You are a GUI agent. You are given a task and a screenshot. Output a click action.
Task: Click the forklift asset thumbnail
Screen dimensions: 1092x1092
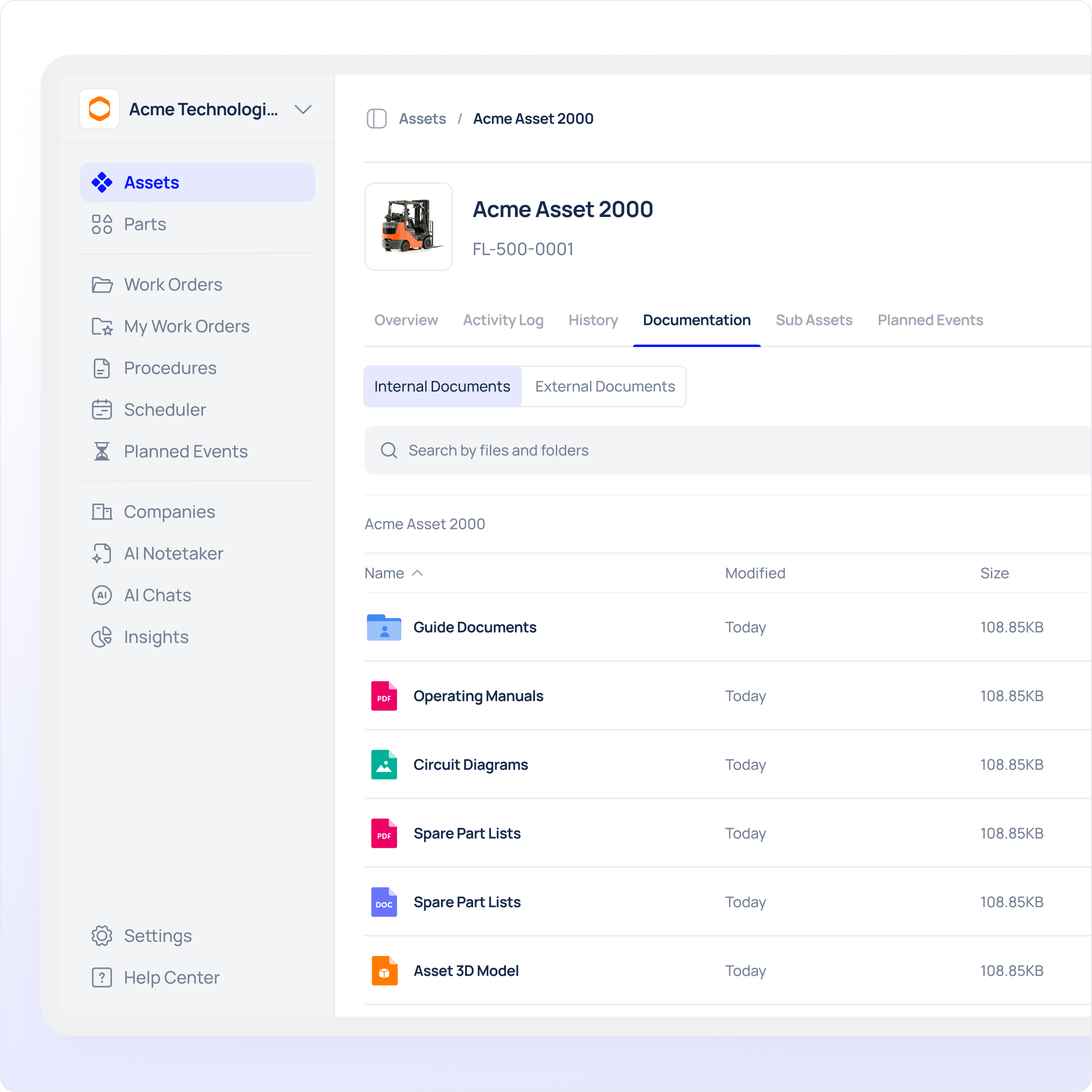click(x=409, y=227)
